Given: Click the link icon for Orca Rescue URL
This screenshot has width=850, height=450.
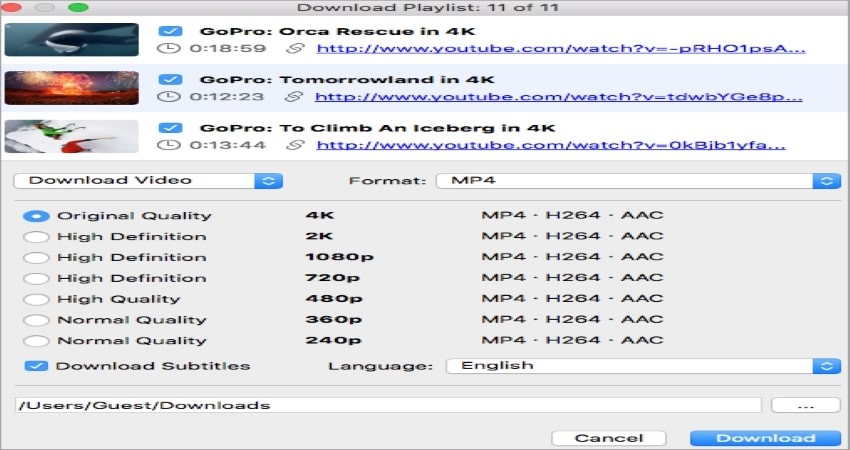Looking at the screenshot, I should coord(295,48).
